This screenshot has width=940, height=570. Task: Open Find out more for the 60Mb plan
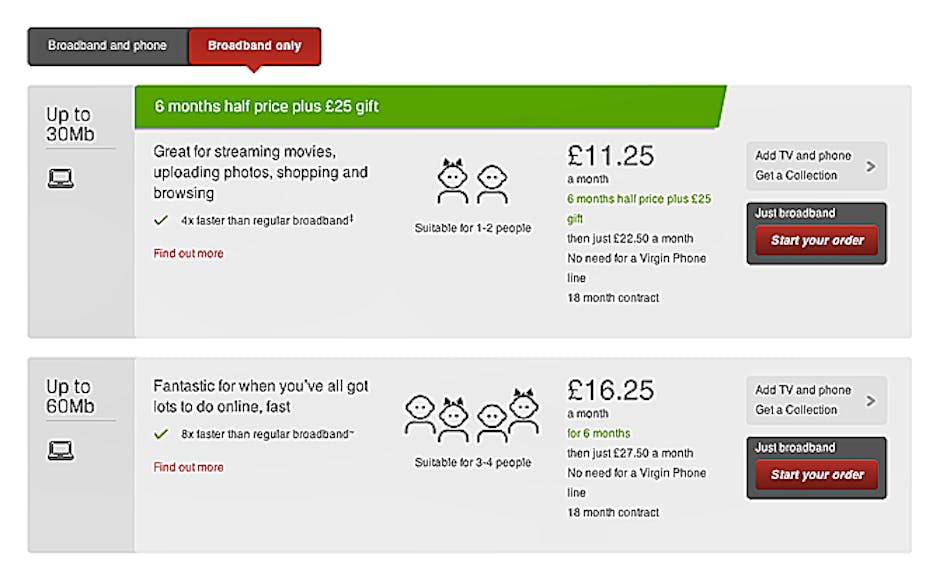[188, 467]
